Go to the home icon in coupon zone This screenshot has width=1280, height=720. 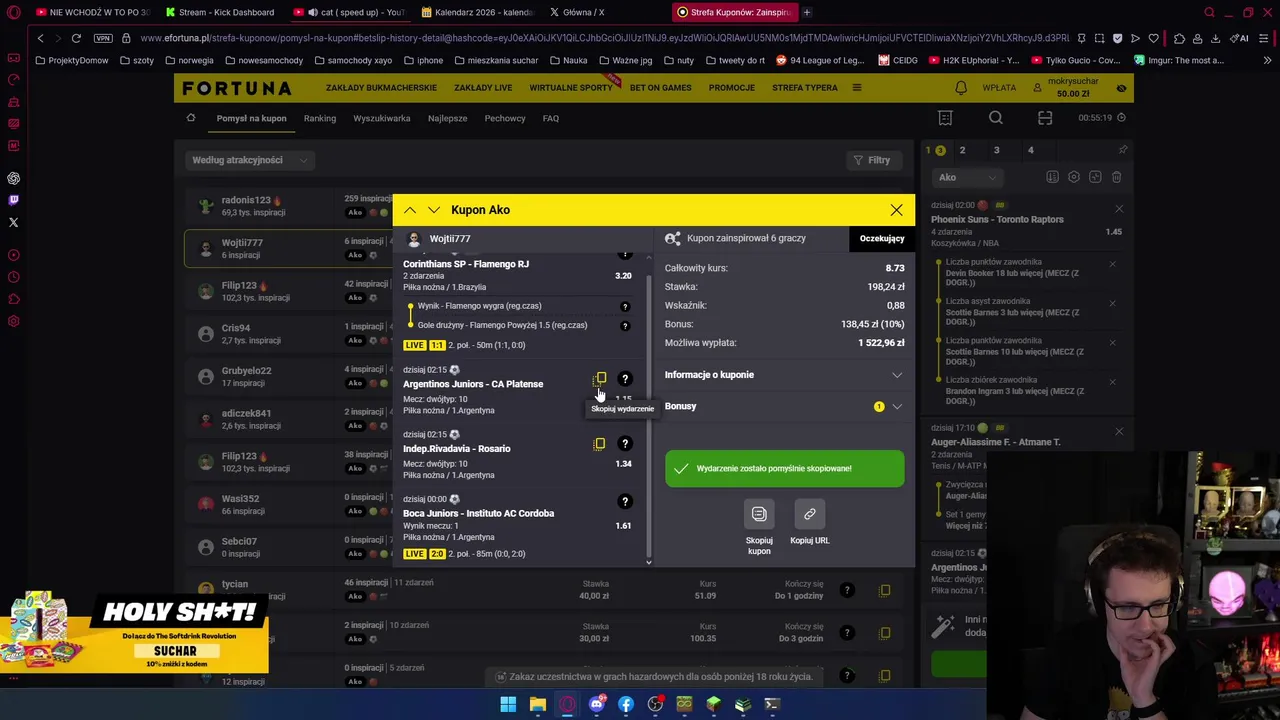191,118
